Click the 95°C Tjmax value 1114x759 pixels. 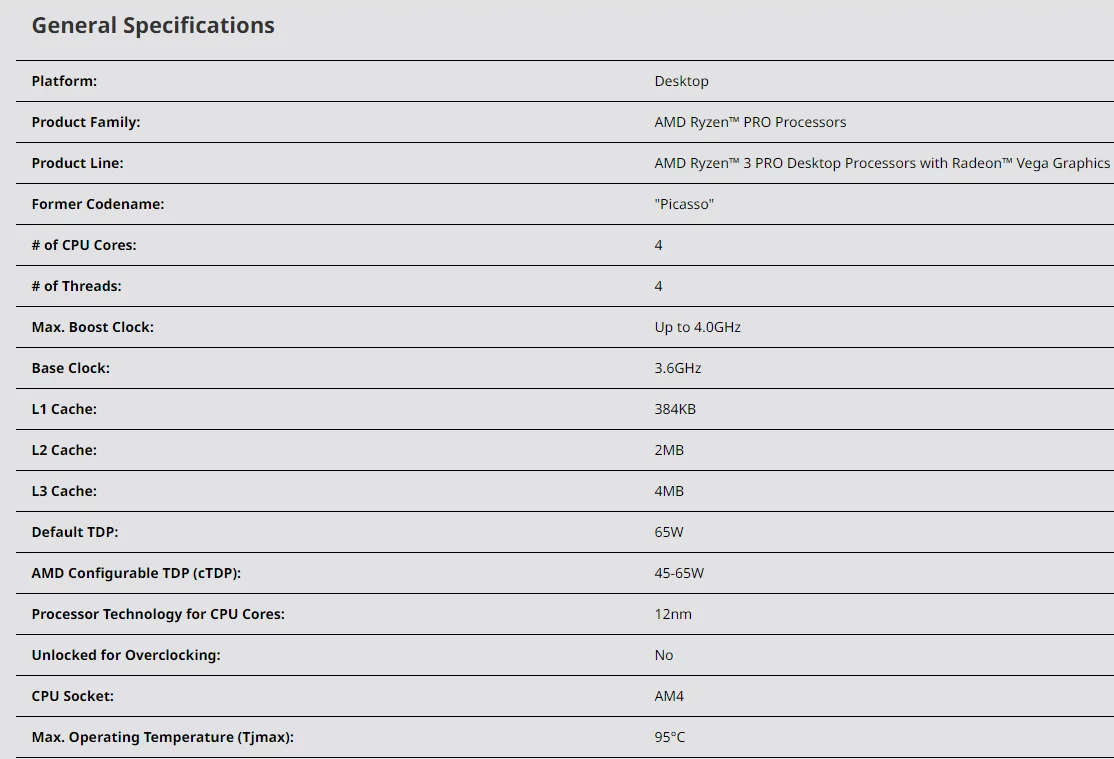point(670,737)
